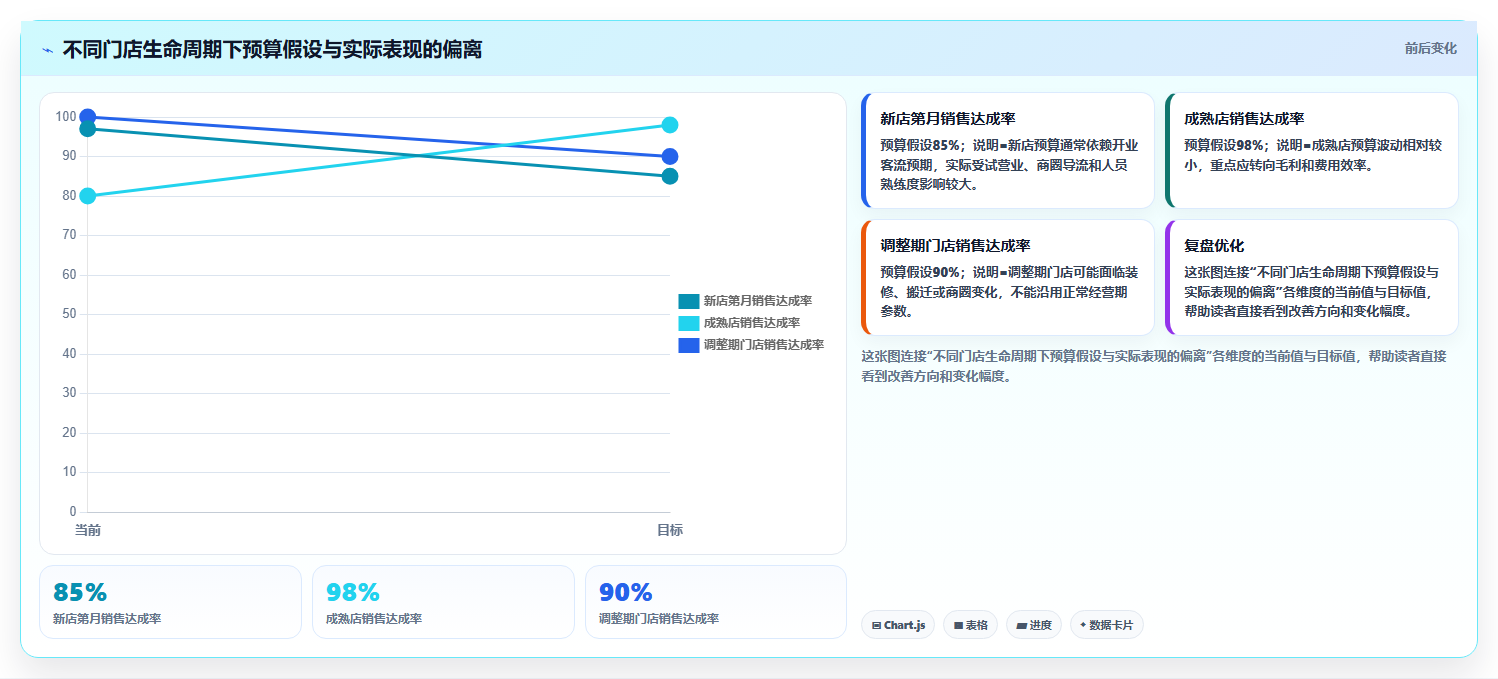
Task: Click the 进度 tag chip
Action: coord(1034,625)
